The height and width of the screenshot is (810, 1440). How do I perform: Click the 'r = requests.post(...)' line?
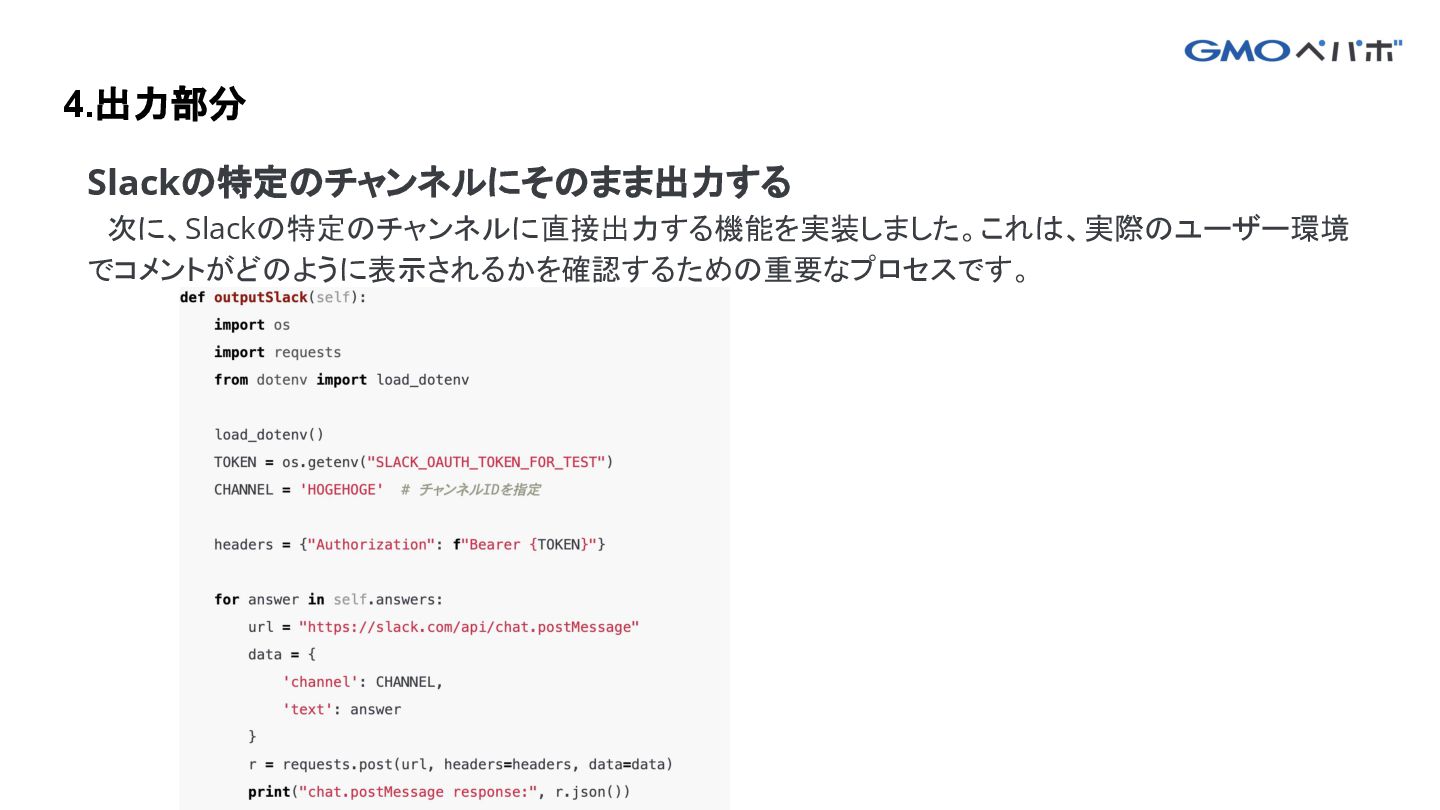(x=460, y=764)
